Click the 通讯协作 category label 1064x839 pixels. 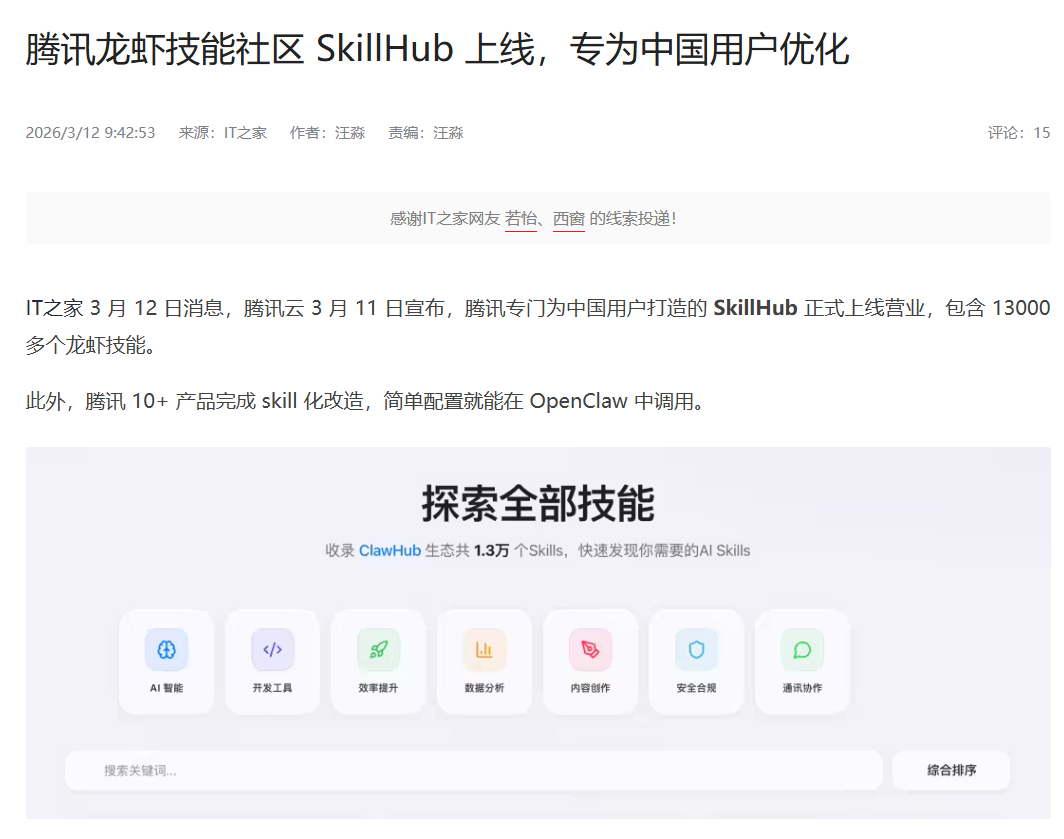[x=802, y=688]
